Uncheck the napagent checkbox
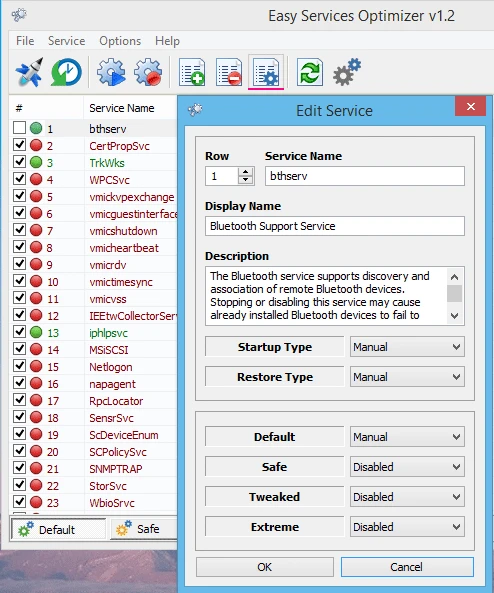This screenshot has width=494, height=593. pos(19,383)
